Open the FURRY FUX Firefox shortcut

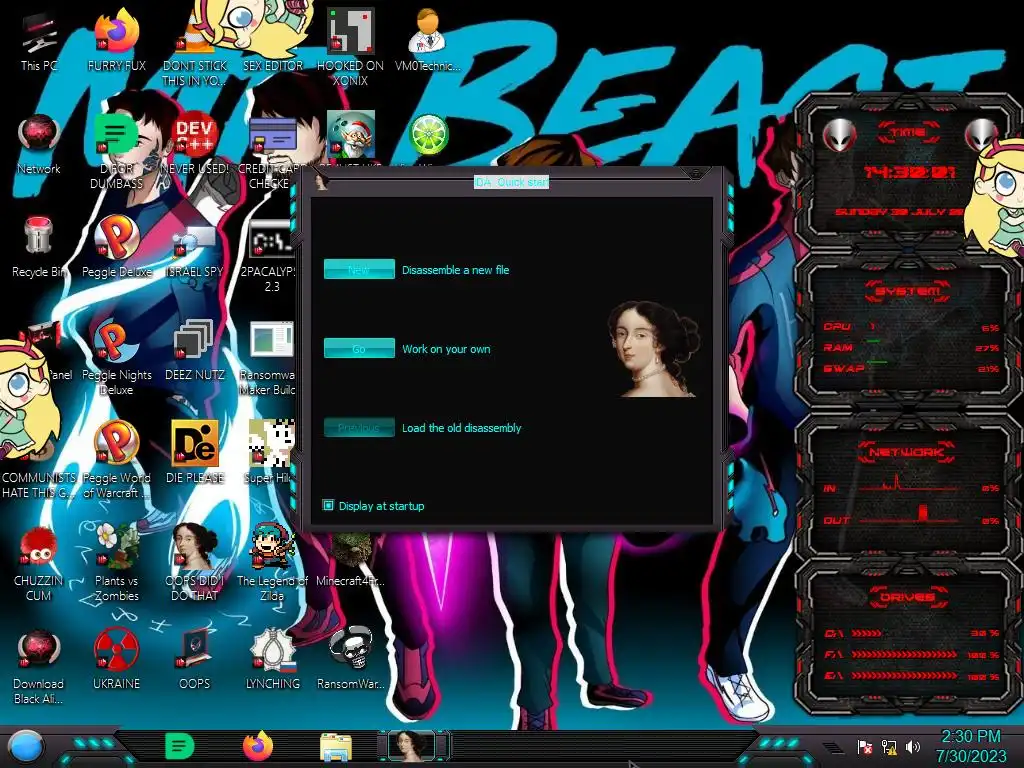pyautogui.click(x=116, y=41)
